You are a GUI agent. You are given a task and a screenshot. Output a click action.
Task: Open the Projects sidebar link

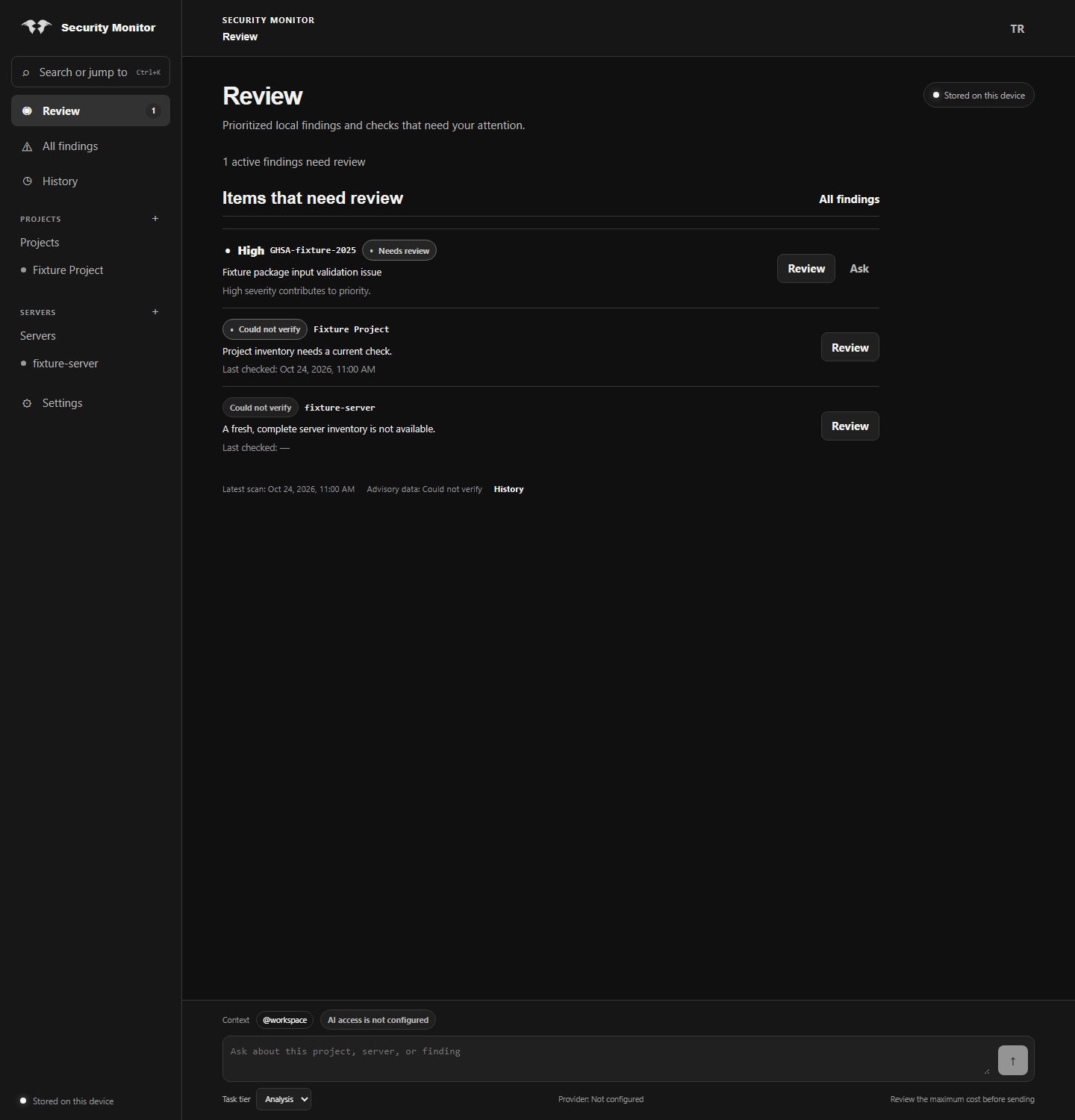click(40, 243)
